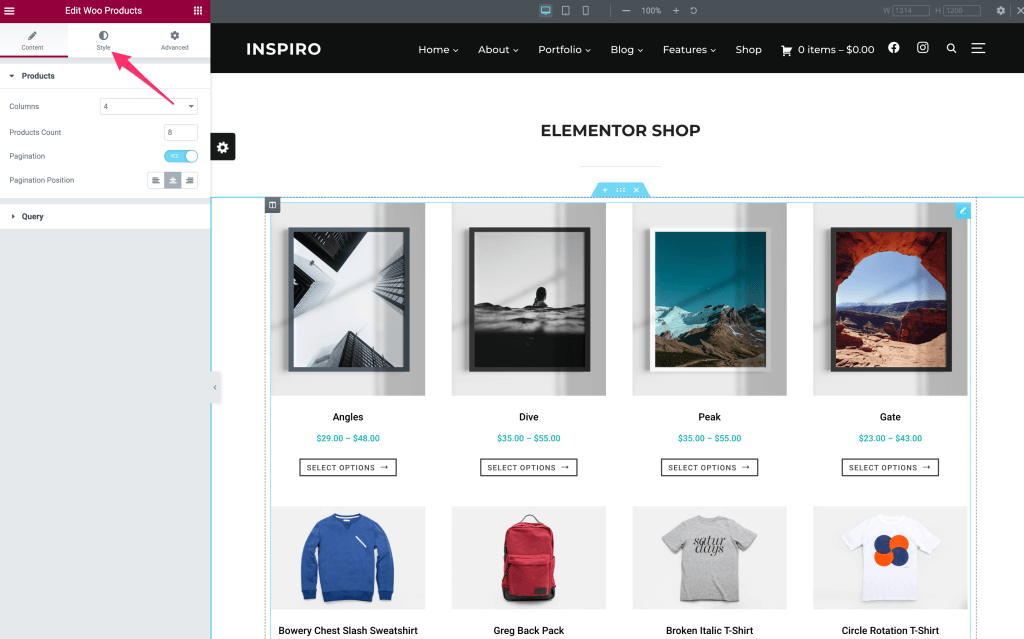Image resolution: width=1024 pixels, height=639 pixels.
Task: Open the Elementor hamburger menu
Action: (x=9, y=10)
